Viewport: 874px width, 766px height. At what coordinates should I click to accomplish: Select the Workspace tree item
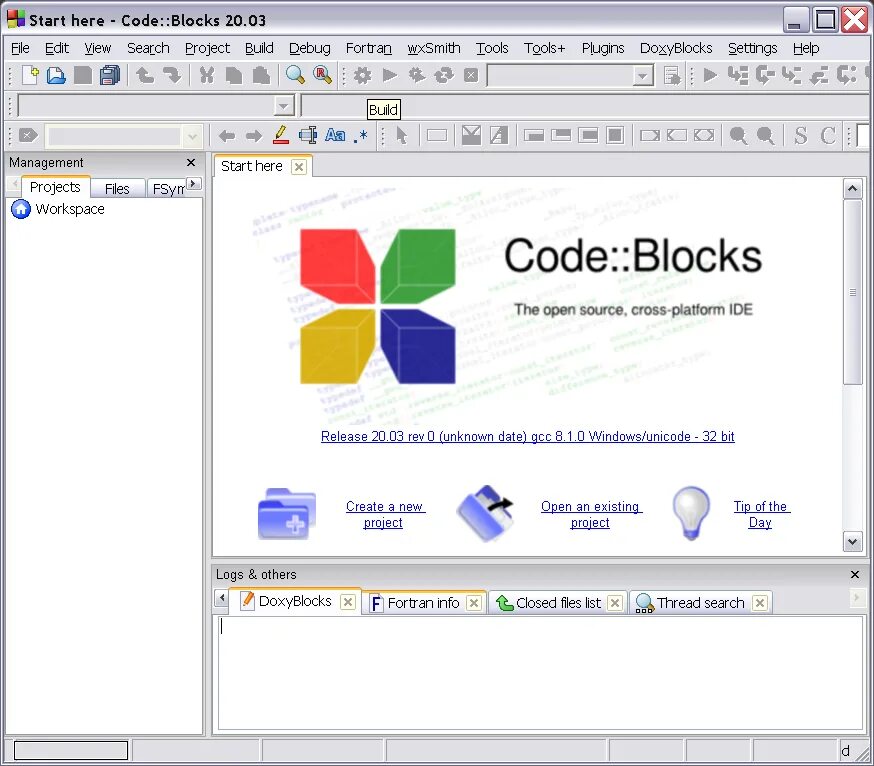pyautogui.click(x=70, y=209)
